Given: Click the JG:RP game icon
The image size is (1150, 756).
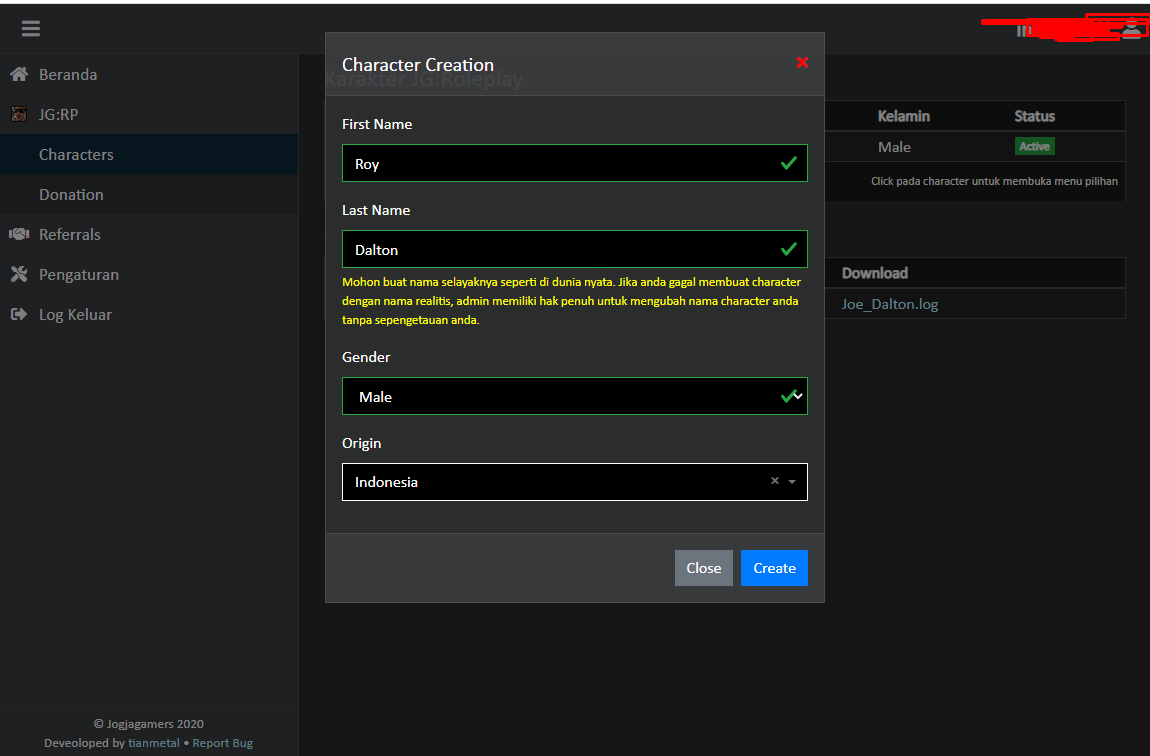Looking at the screenshot, I should coord(18,115).
